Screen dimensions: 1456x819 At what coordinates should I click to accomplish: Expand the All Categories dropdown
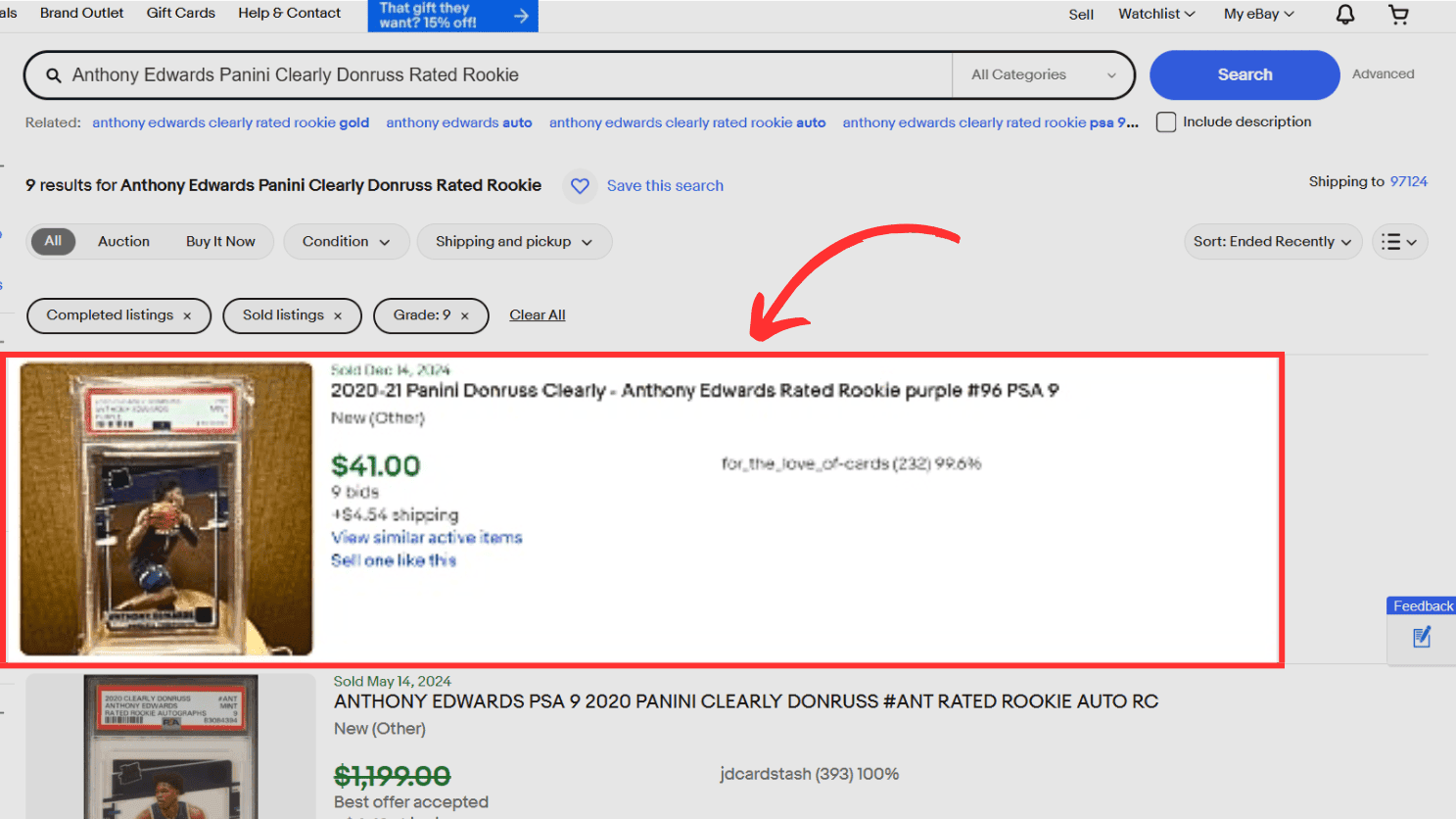(1043, 75)
